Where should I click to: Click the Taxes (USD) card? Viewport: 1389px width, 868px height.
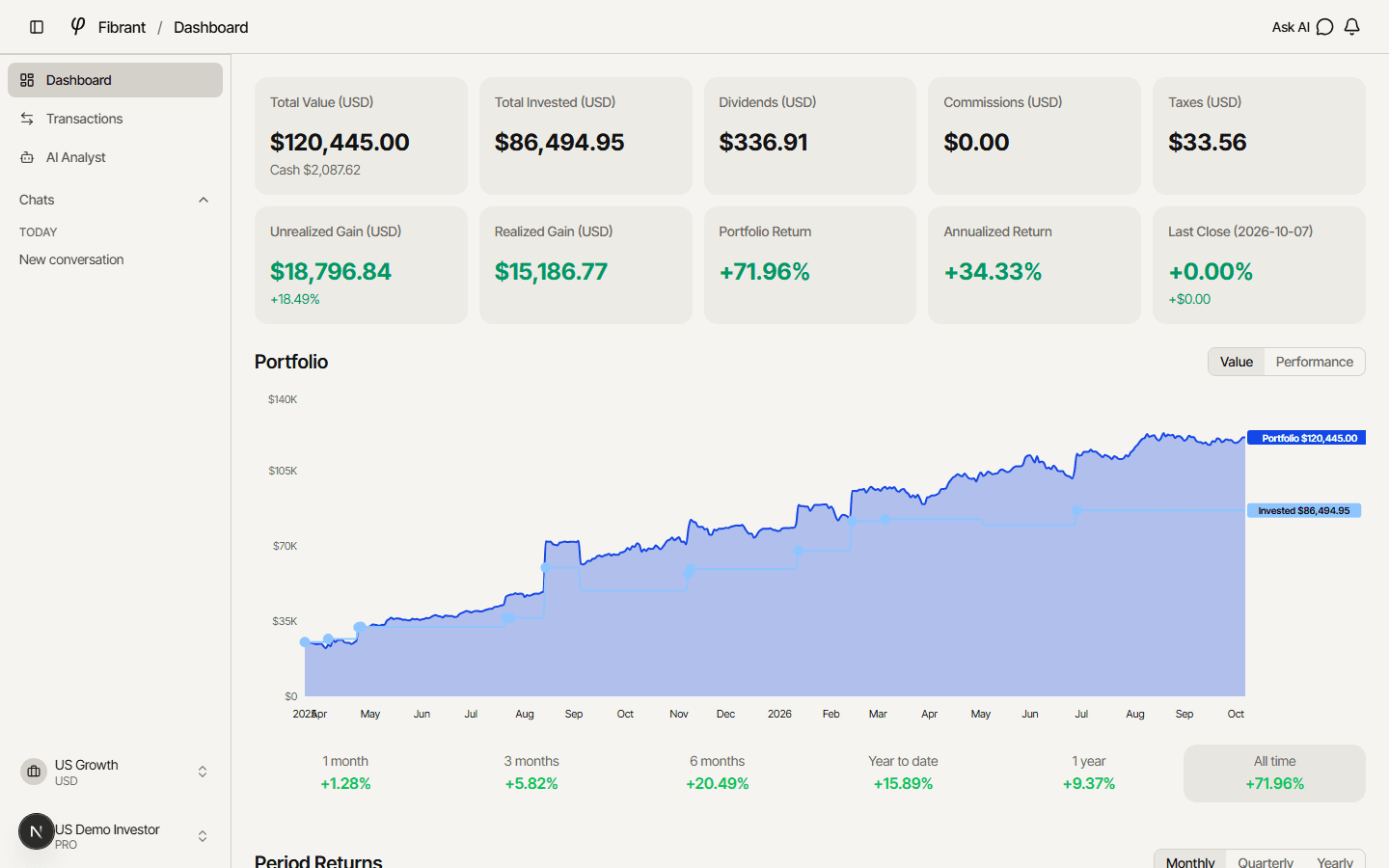(x=1259, y=136)
